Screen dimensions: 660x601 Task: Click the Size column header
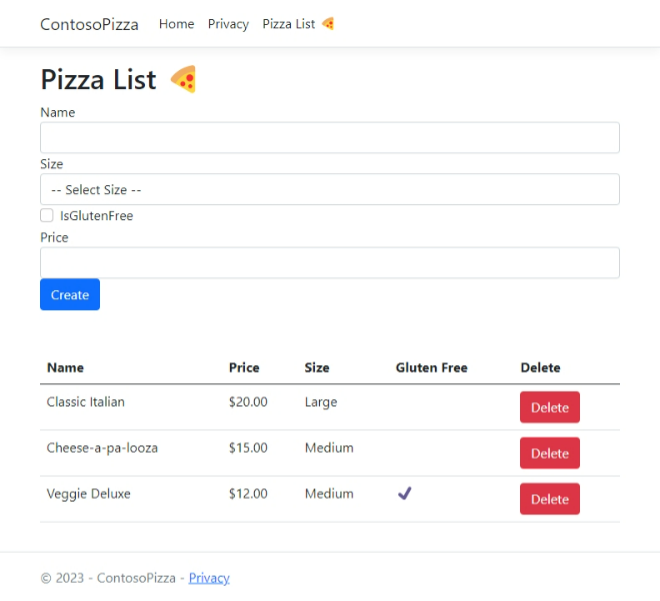pyautogui.click(x=317, y=368)
